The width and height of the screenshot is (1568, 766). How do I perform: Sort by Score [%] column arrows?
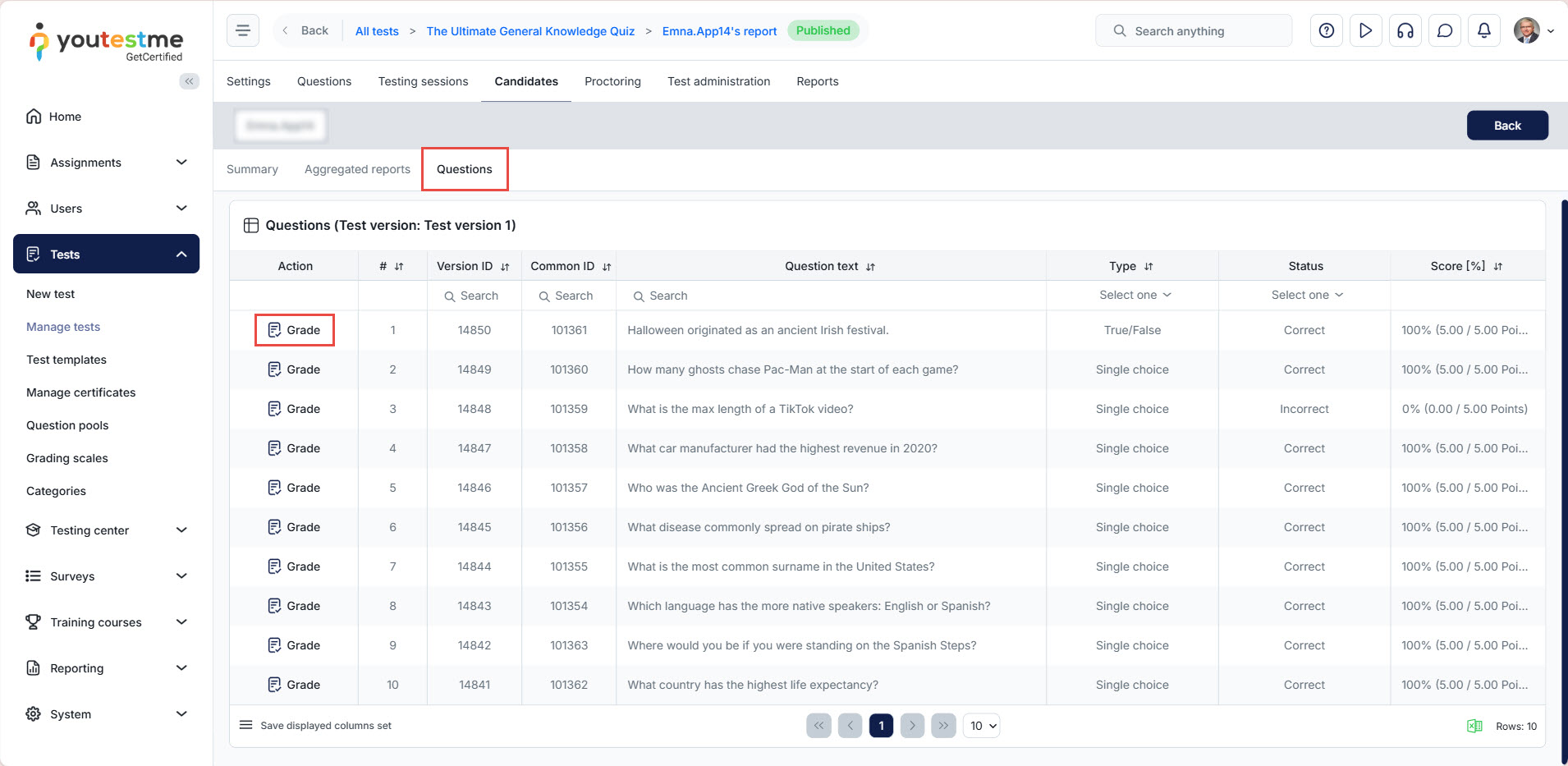tap(1498, 267)
